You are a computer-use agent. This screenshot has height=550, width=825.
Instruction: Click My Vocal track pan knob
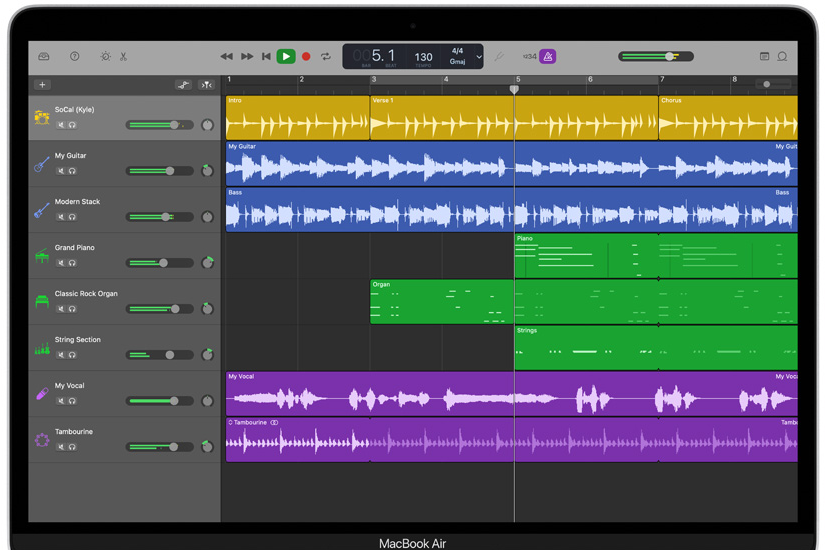tap(207, 401)
